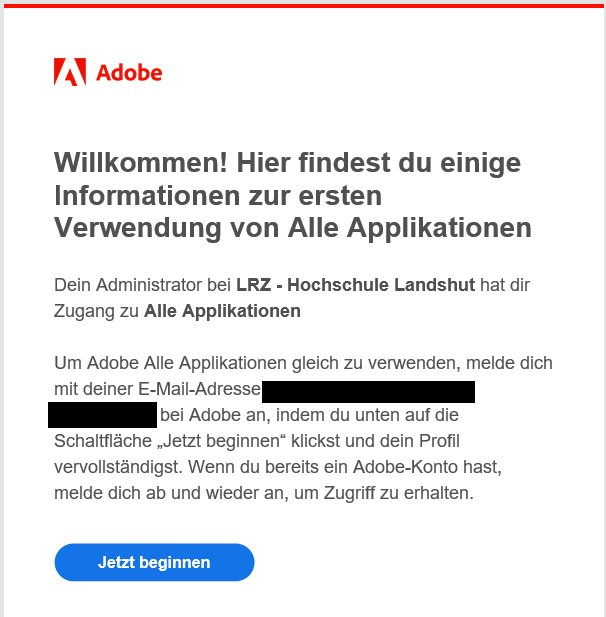Select bold text LRZ - Hochschule Landshut
606x617 pixels.
click(x=355, y=285)
